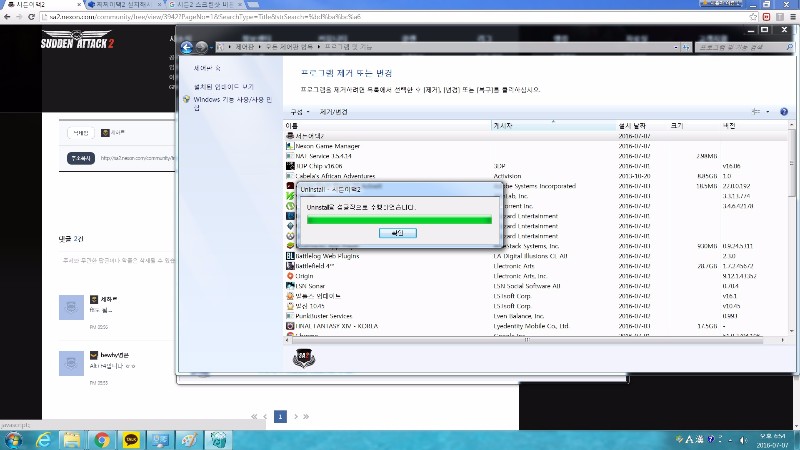Open the Organize dropdown in toolbar

click(297, 111)
